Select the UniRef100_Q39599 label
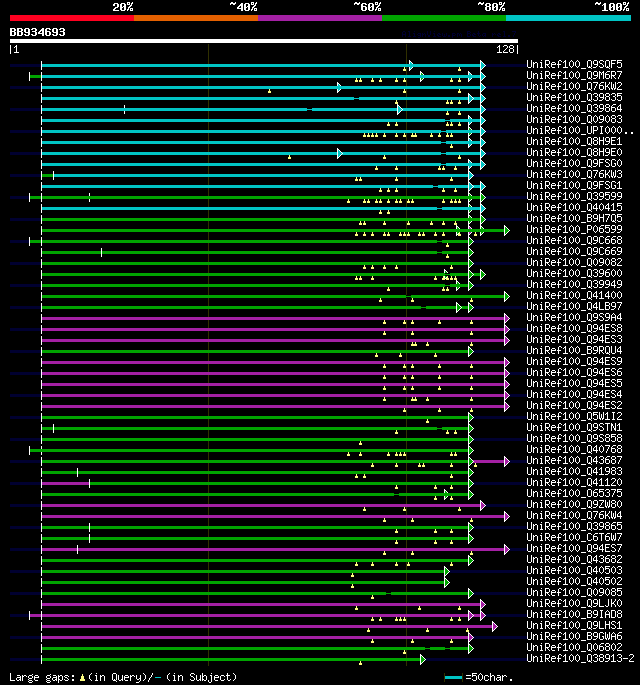This screenshot has width=640, height=685. tap(574, 196)
